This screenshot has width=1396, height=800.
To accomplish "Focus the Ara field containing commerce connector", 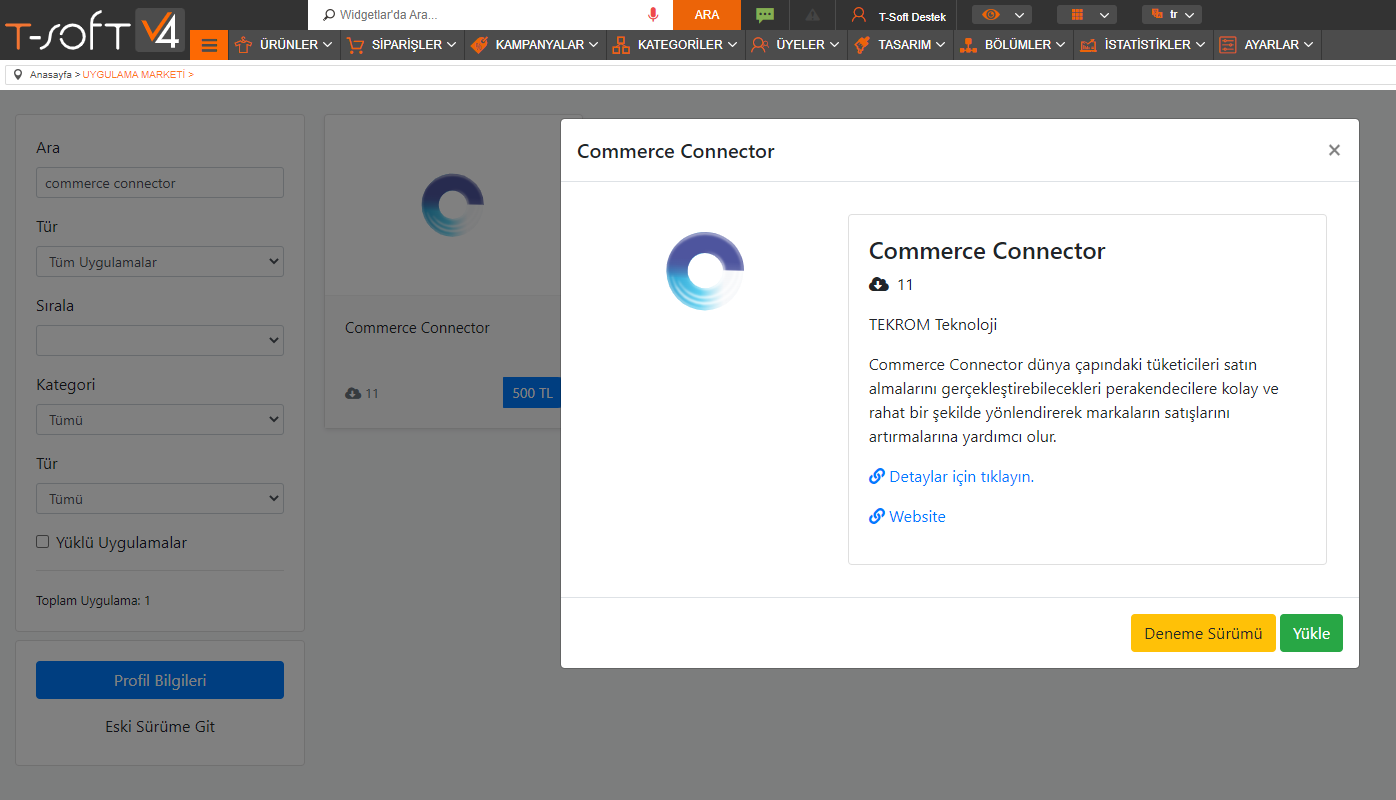I will [x=160, y=183].
